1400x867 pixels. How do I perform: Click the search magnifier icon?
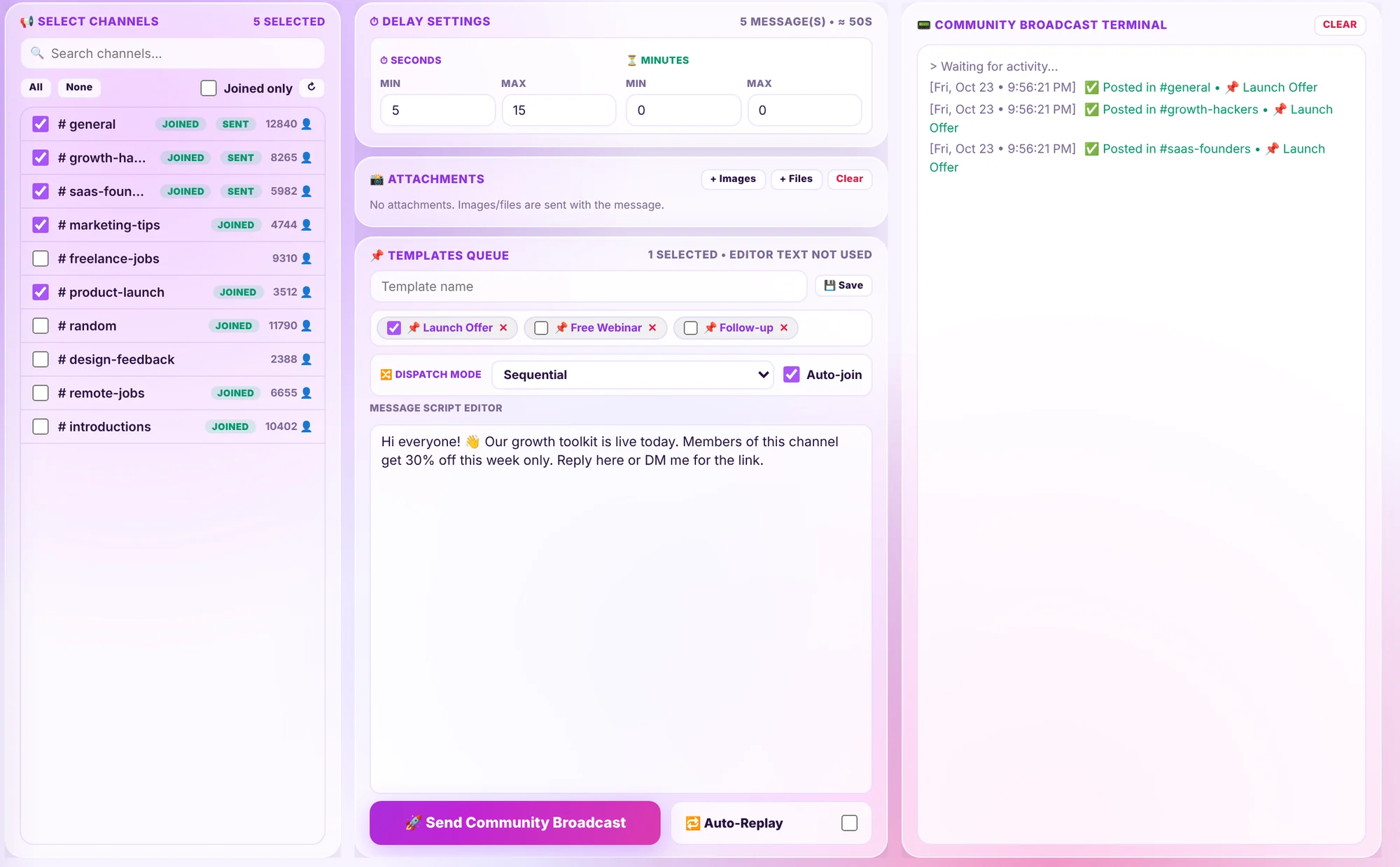37,53
